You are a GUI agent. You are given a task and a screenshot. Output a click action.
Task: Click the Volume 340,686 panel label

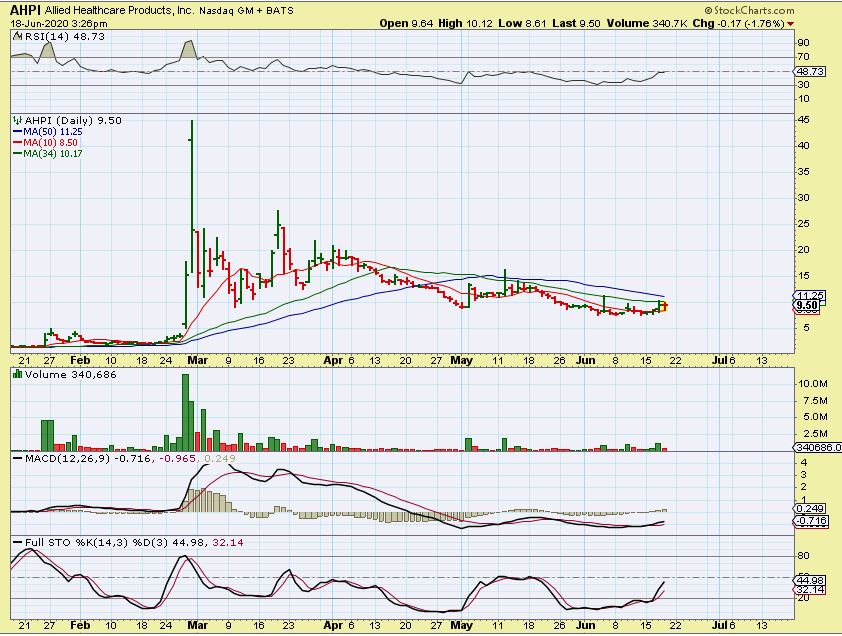click(70, 374)
